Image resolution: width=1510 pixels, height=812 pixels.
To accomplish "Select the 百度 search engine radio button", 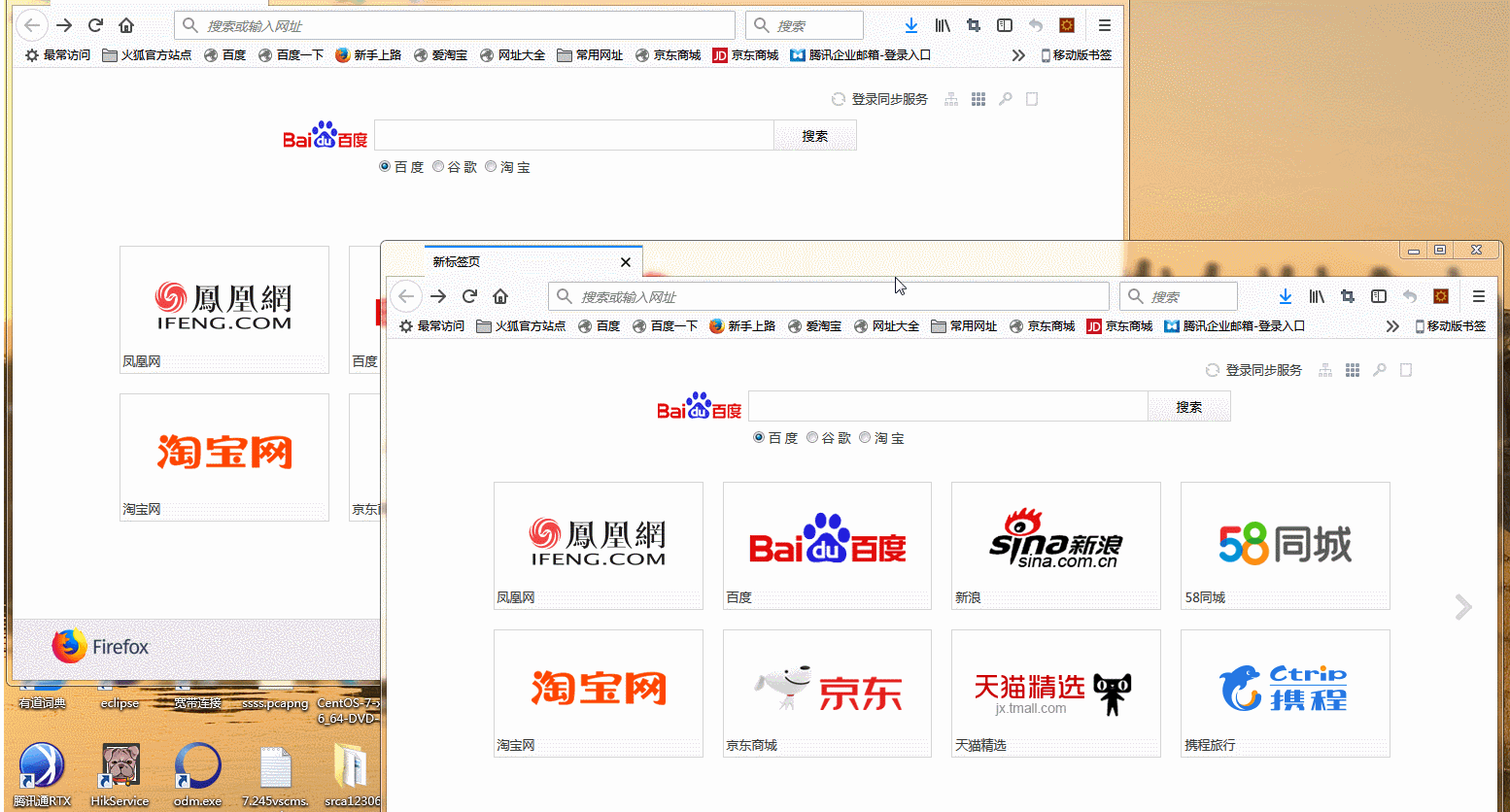I will [x=758, y=437].
